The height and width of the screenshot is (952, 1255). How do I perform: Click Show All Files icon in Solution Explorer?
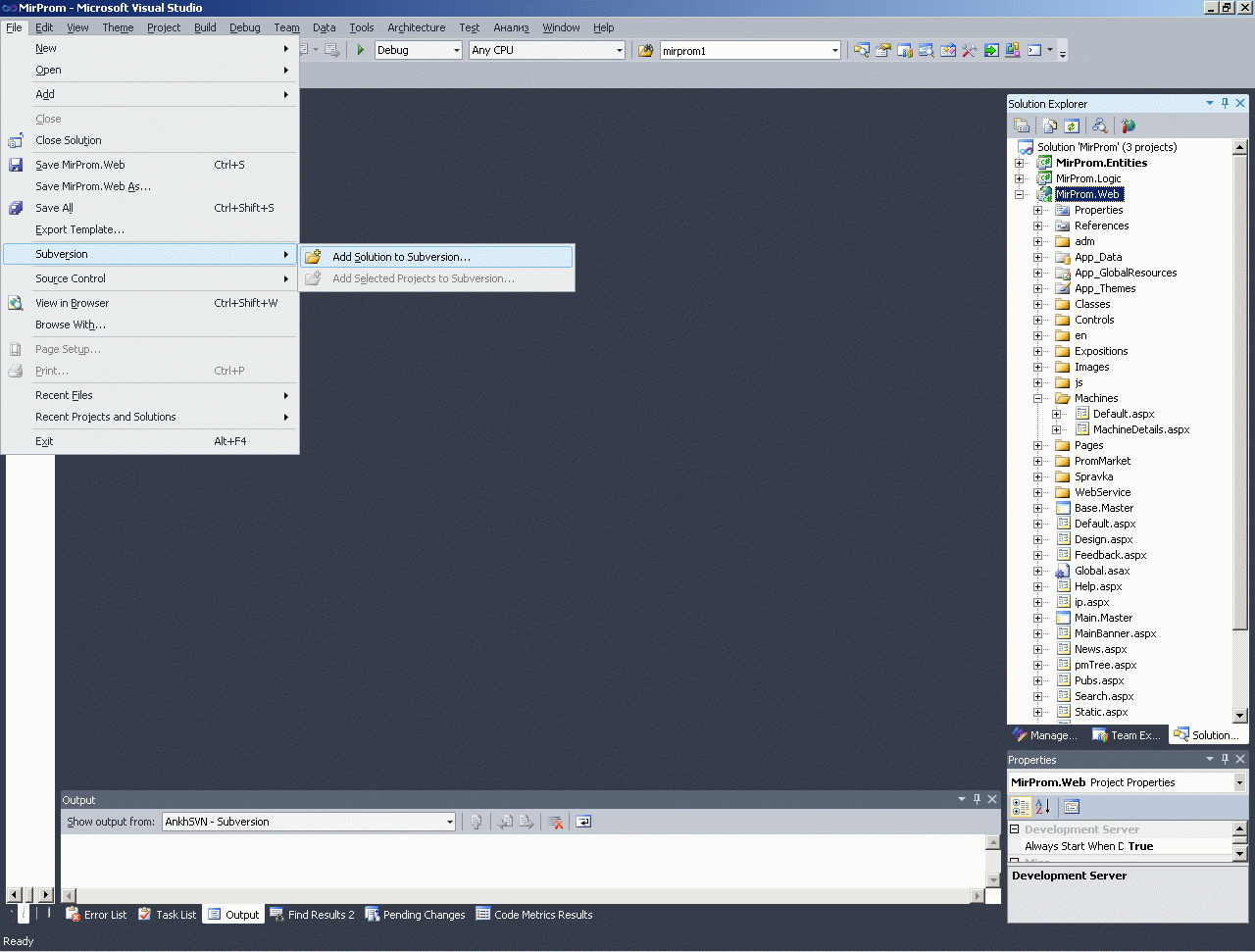[1050, 125]
